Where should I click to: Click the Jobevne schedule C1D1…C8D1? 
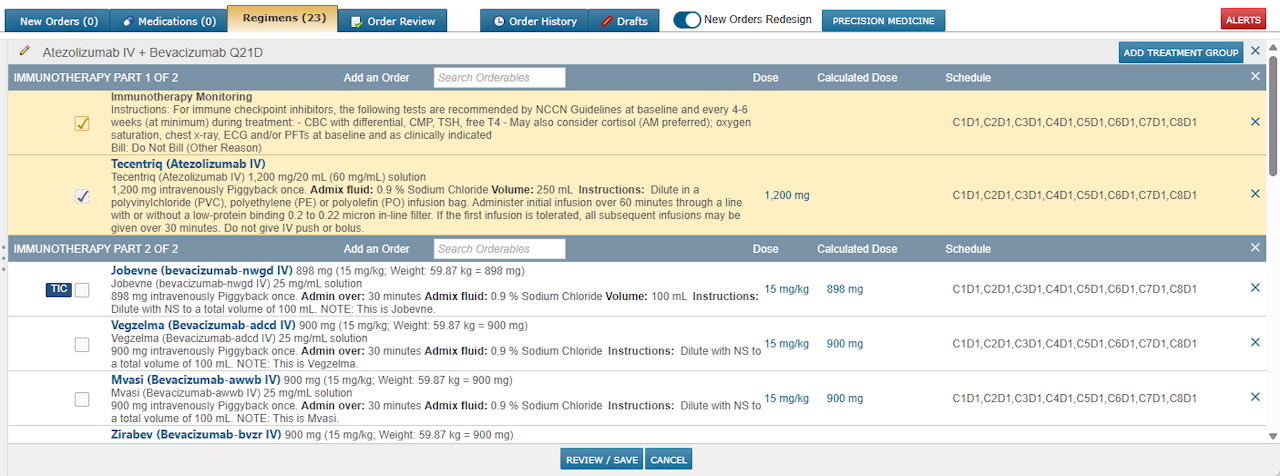(1074, 289)
